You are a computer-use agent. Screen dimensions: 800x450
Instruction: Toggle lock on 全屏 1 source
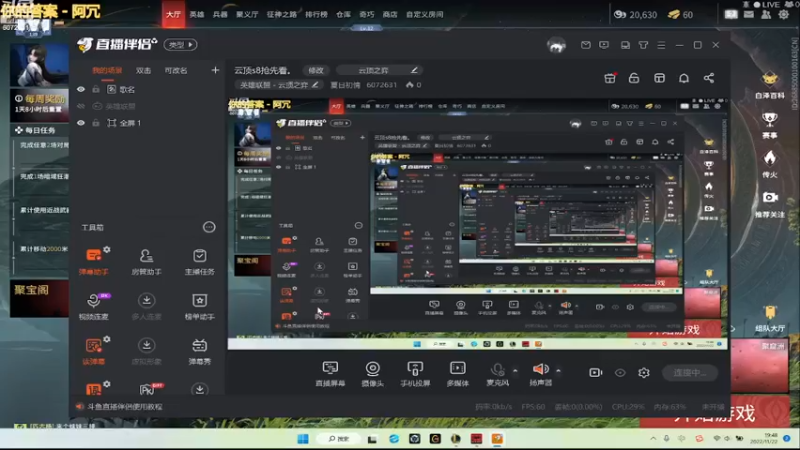tap(95, 123)
